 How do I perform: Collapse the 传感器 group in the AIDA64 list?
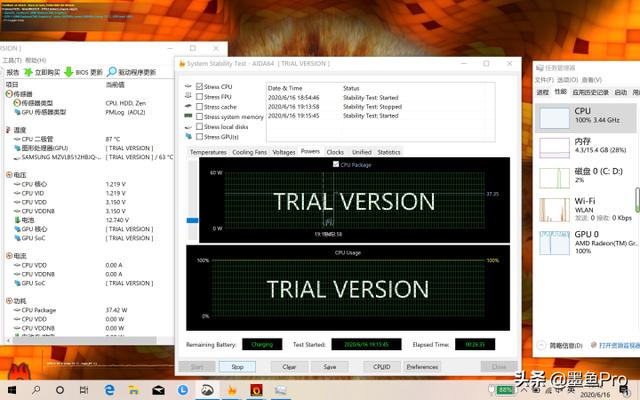pyautogui.click(x=9, y=94)
